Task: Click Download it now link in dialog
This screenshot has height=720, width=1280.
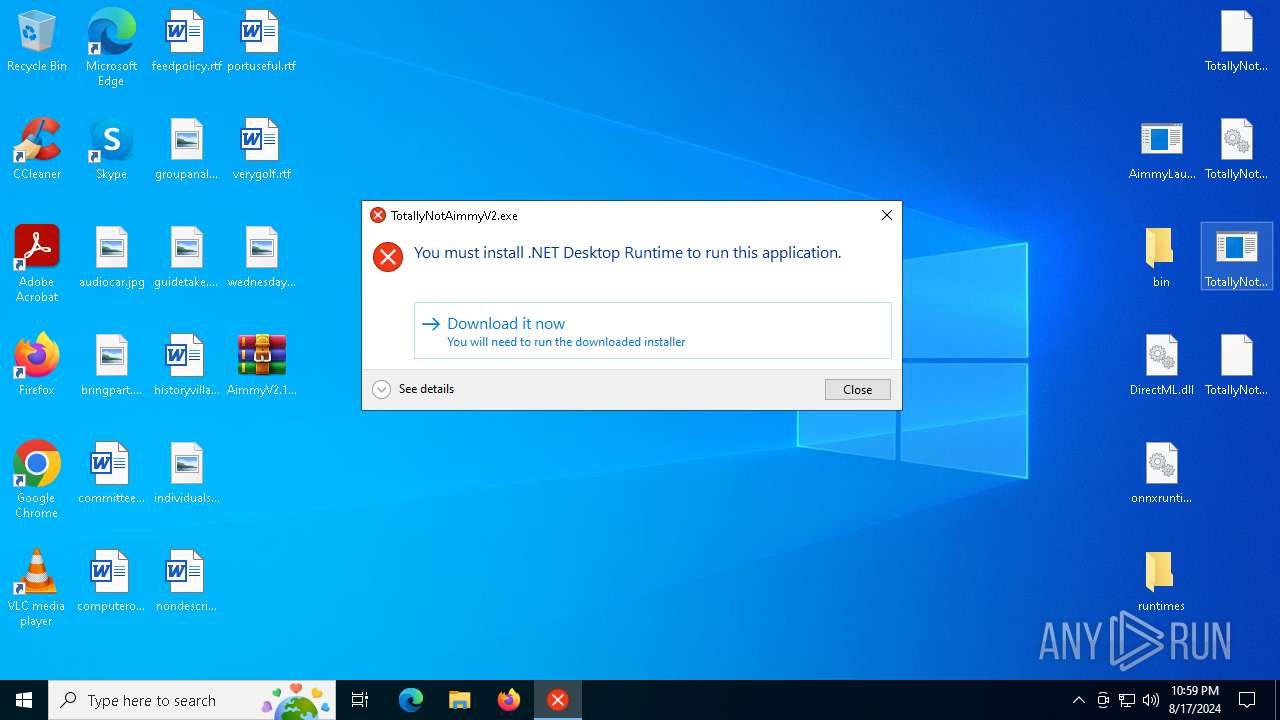Action: [x=653, y=331]
